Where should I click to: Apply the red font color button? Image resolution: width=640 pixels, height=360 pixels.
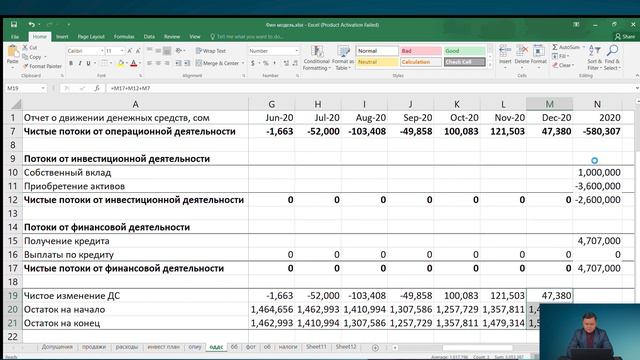tap(133, 63)
